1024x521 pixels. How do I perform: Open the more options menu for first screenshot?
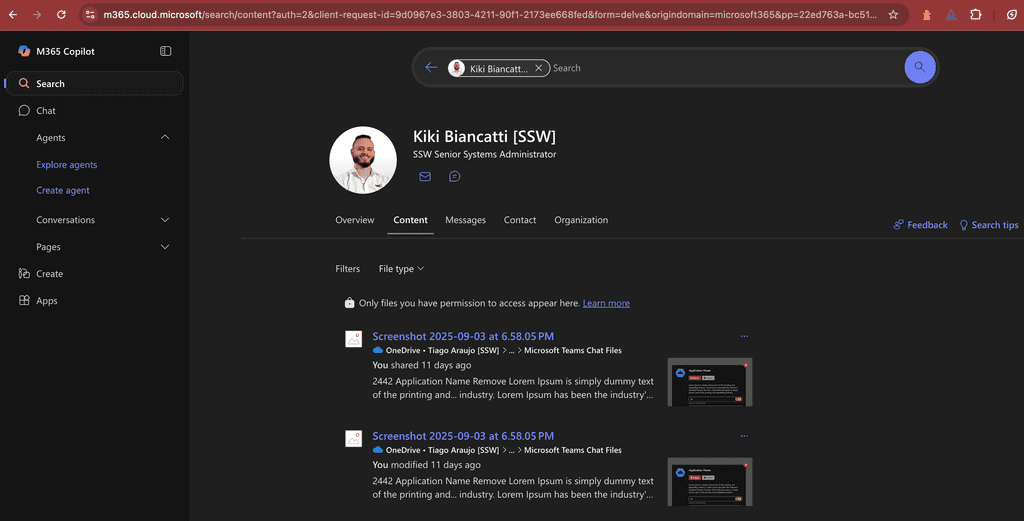[743, 337]
